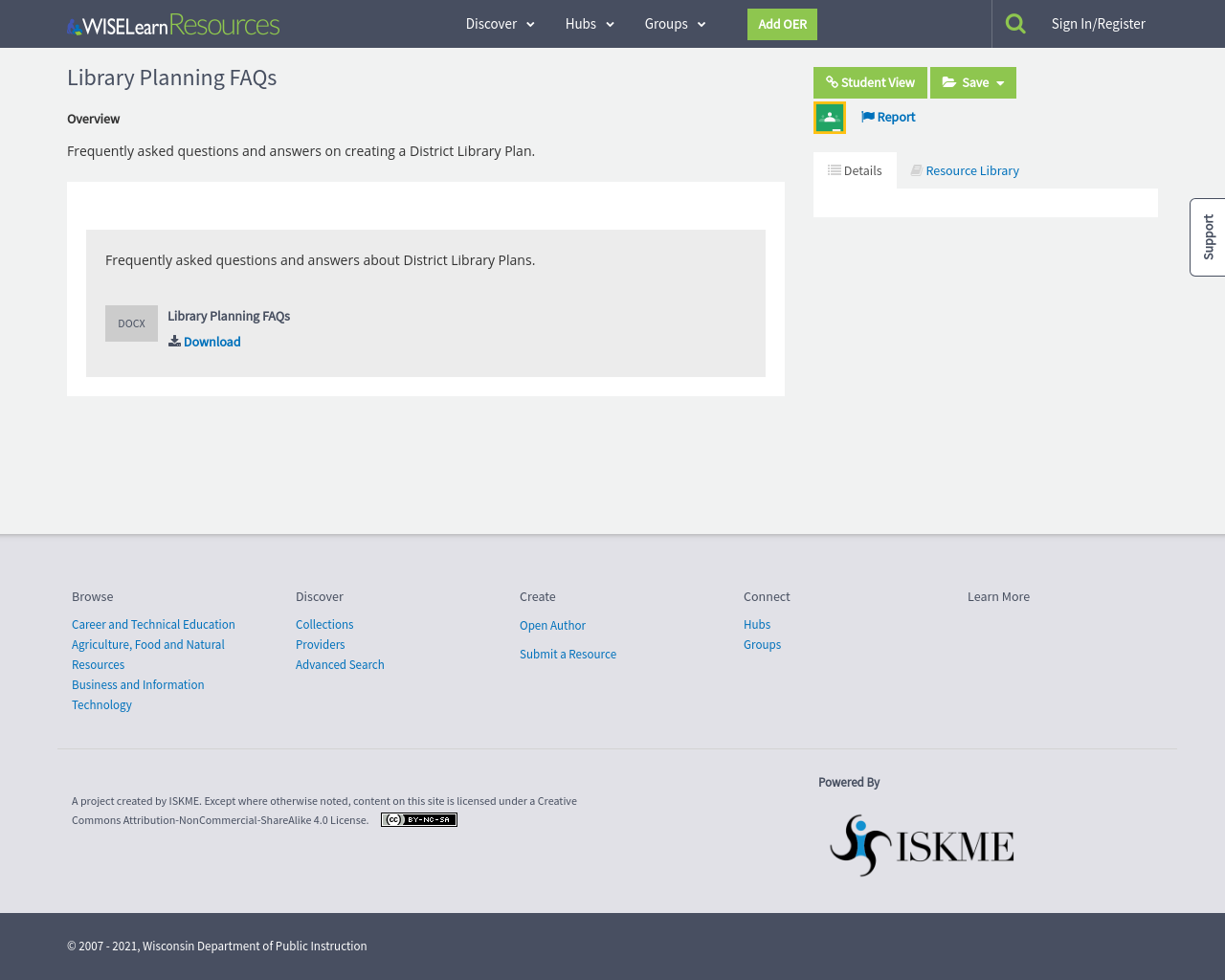Open the Support side tab
Screen dimensions: 1225x980
tap(1208, 236)
